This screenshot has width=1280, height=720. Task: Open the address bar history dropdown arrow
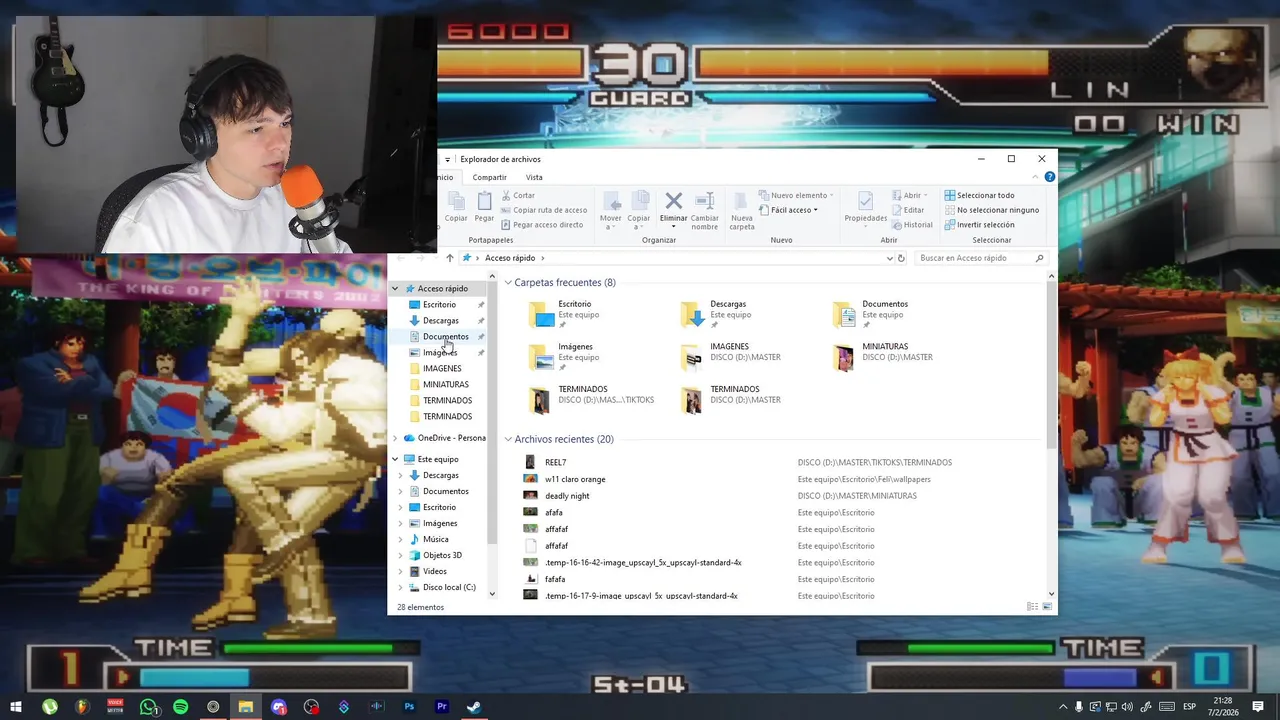(889, 258)
